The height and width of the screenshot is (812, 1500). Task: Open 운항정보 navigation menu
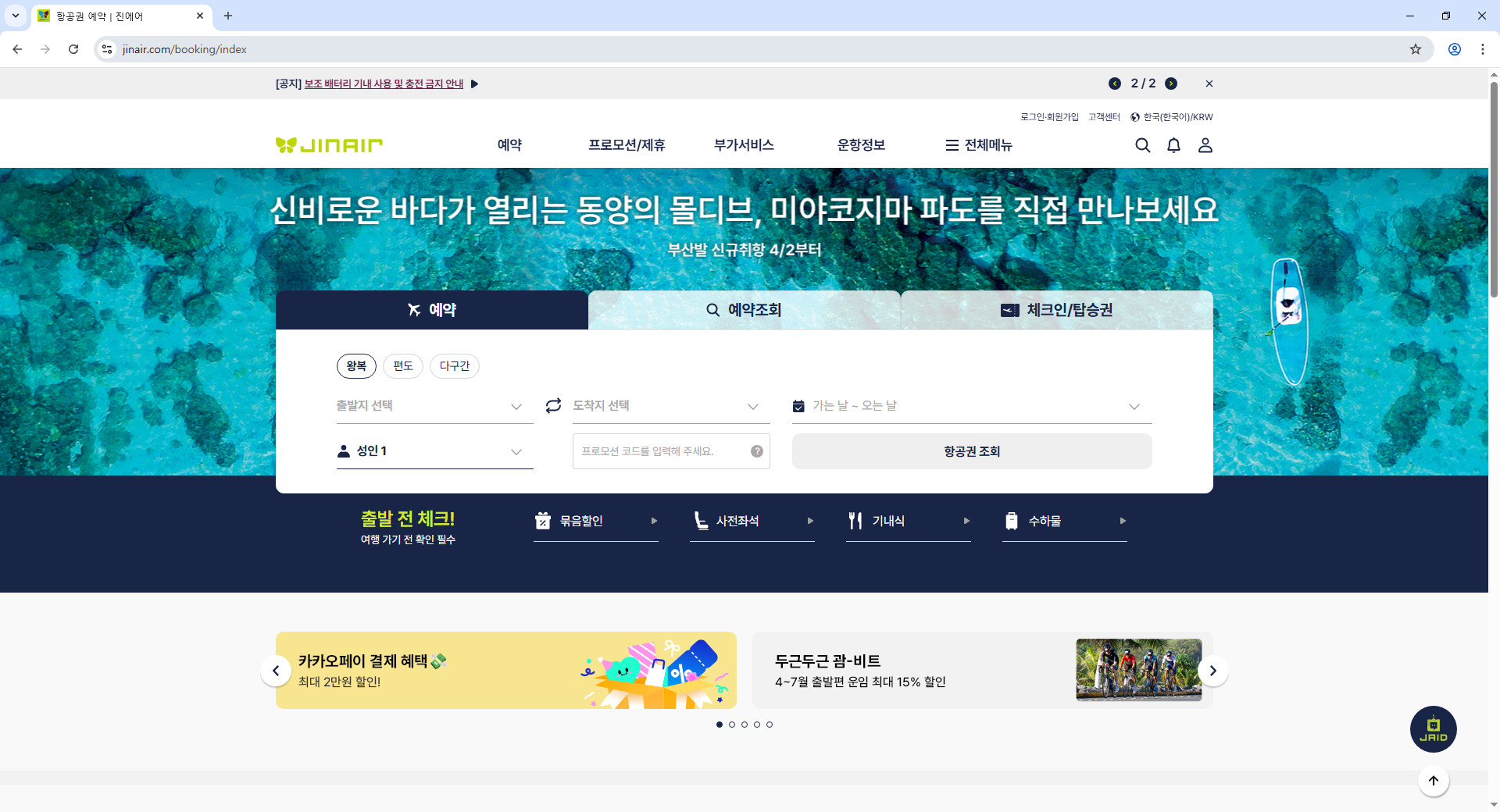click(861, 145)
